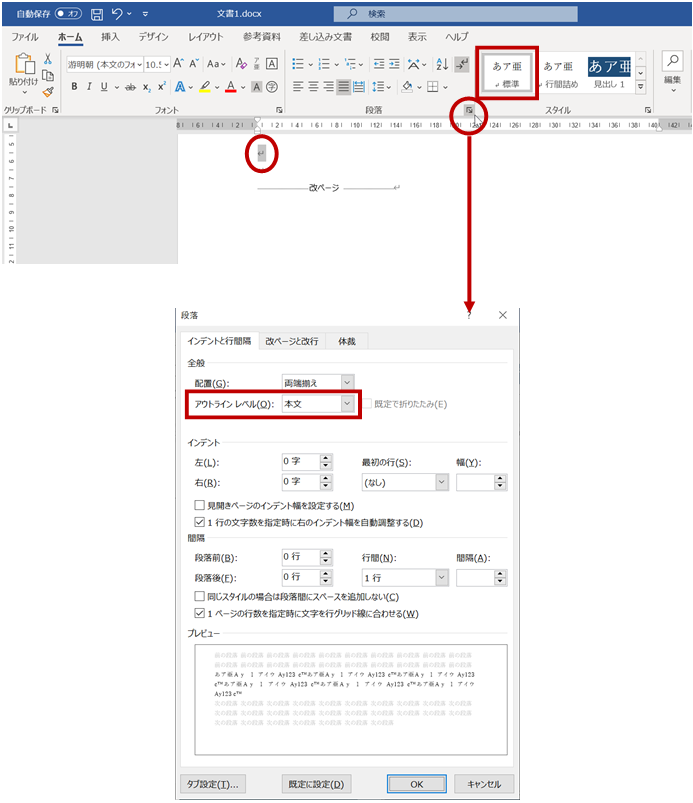Click the Bold formatting button

[x=73, y=87]
